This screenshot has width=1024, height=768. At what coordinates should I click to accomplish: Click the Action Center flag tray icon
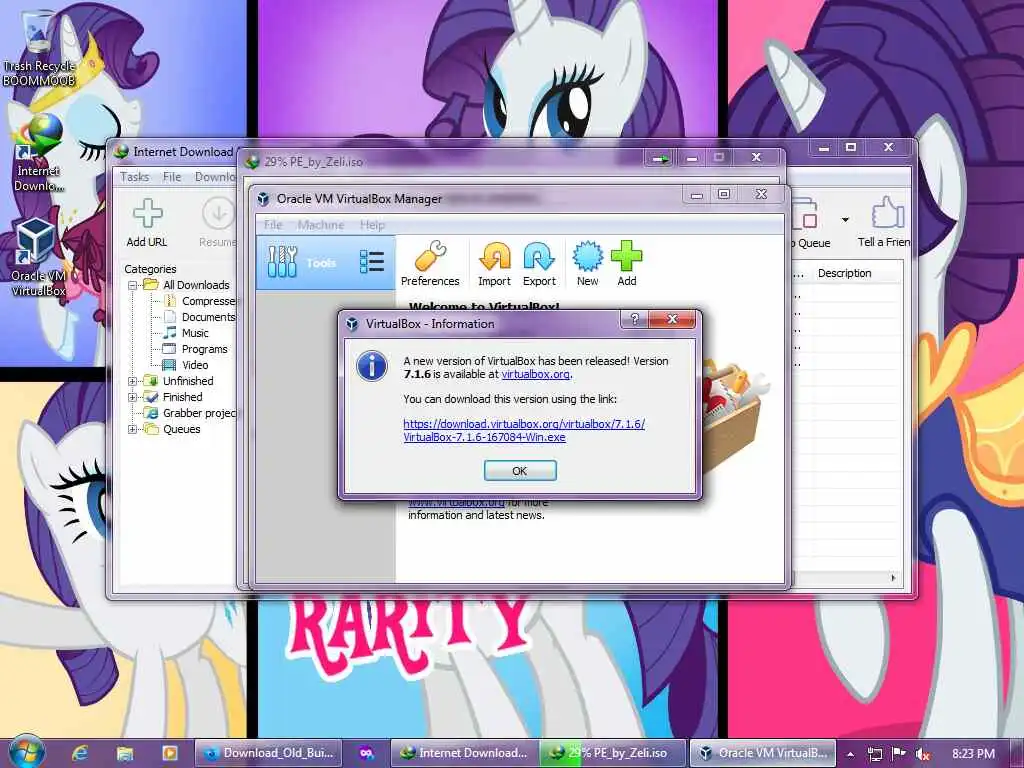(x=899, y=754)
